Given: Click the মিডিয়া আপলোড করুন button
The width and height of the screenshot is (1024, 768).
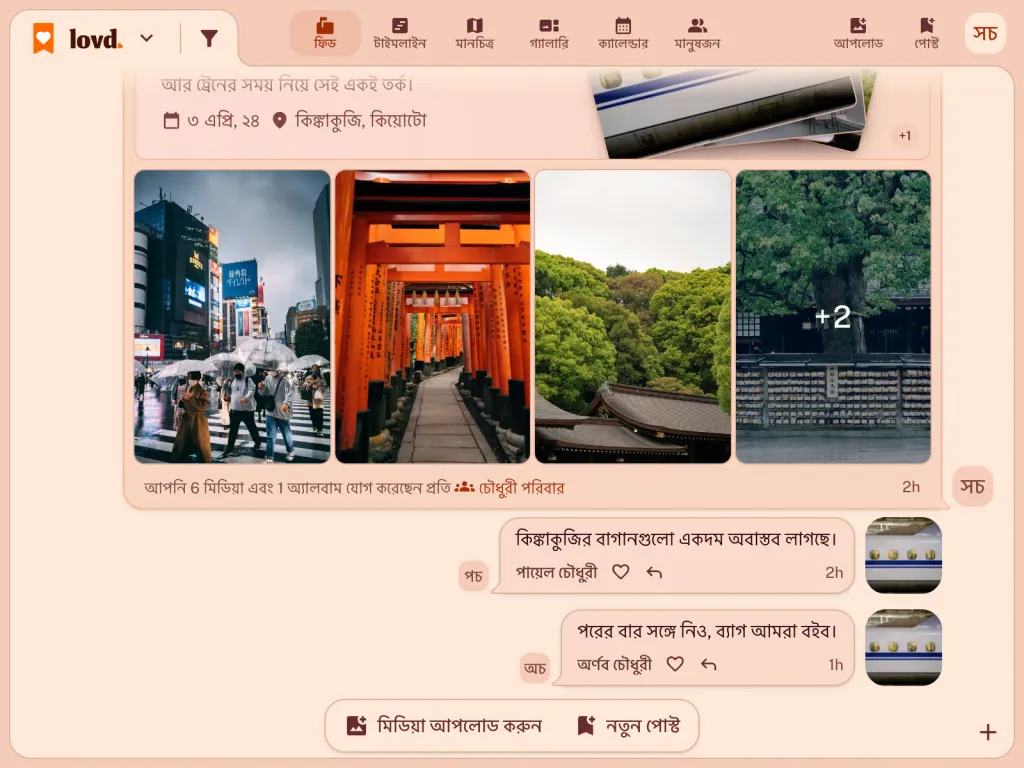Looking at the screenshot, I should click(x=444, y=726).
